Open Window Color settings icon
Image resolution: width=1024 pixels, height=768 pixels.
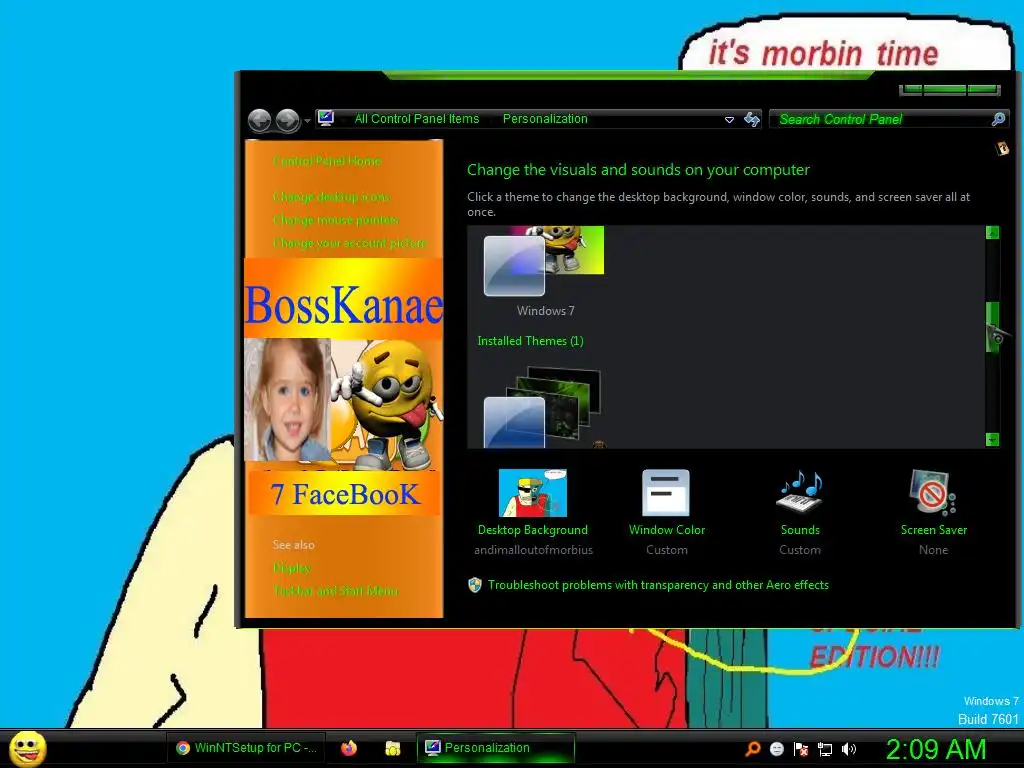(x=666, y=493)
